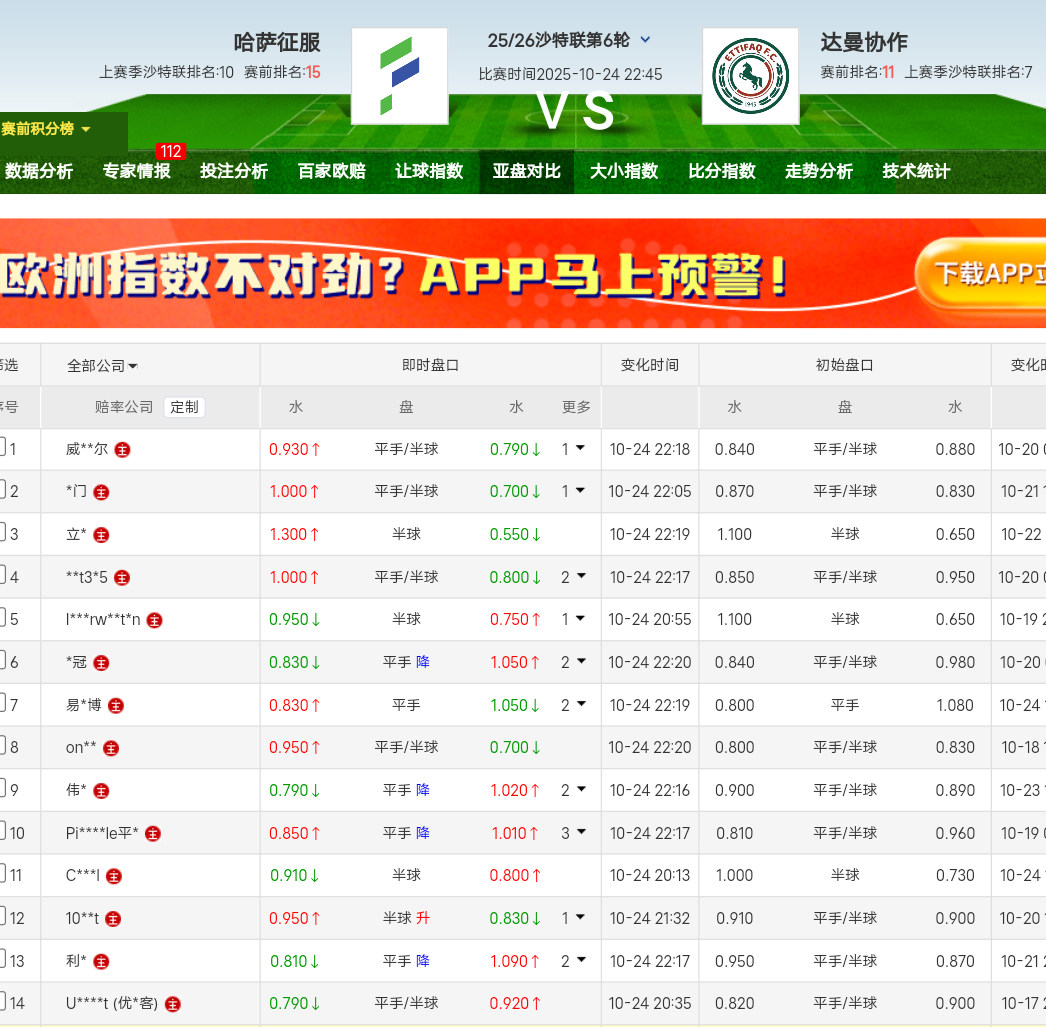
Task: Click the 下载APP button on banner
Action: (985, 273)
